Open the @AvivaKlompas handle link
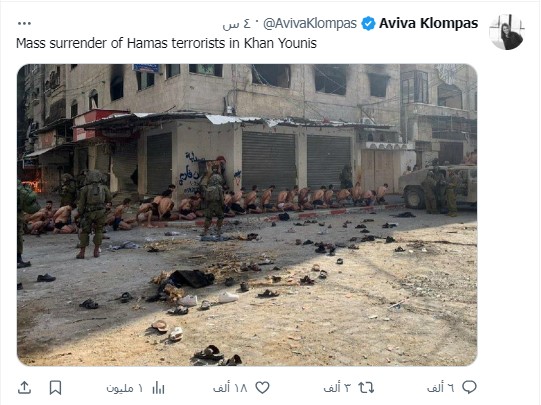Viewport: 541px width, 405px height. tap(310, 24)
